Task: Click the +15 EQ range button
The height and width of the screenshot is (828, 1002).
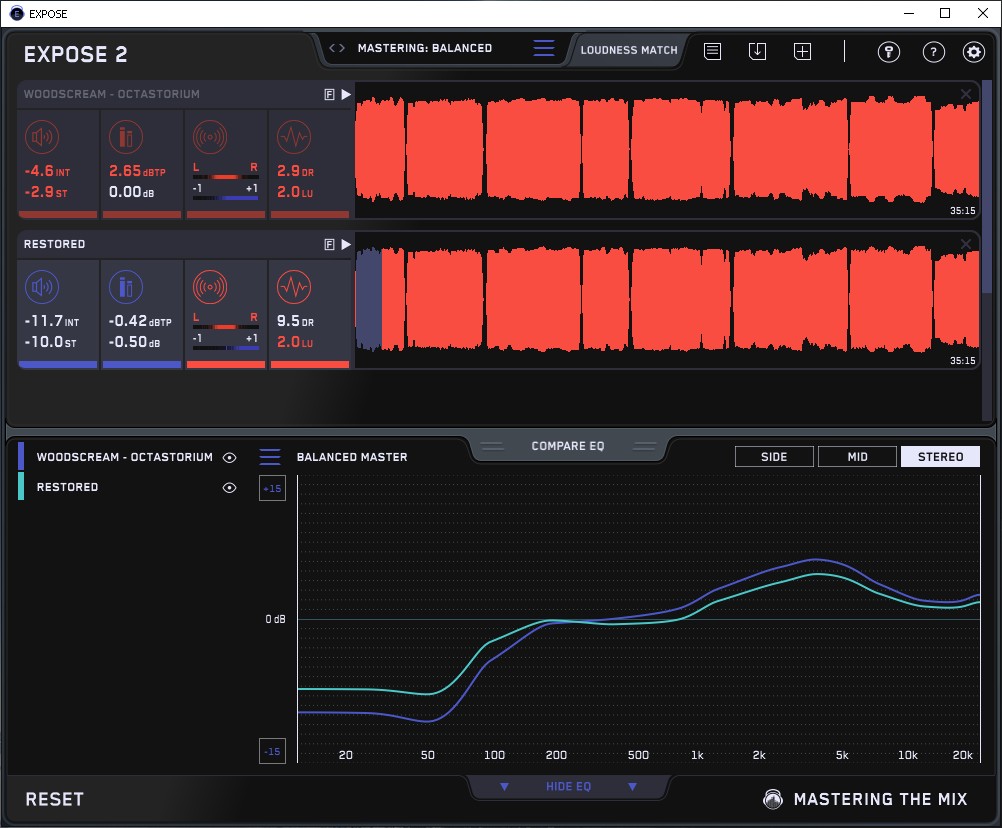Action: click(x=272, y=488)
